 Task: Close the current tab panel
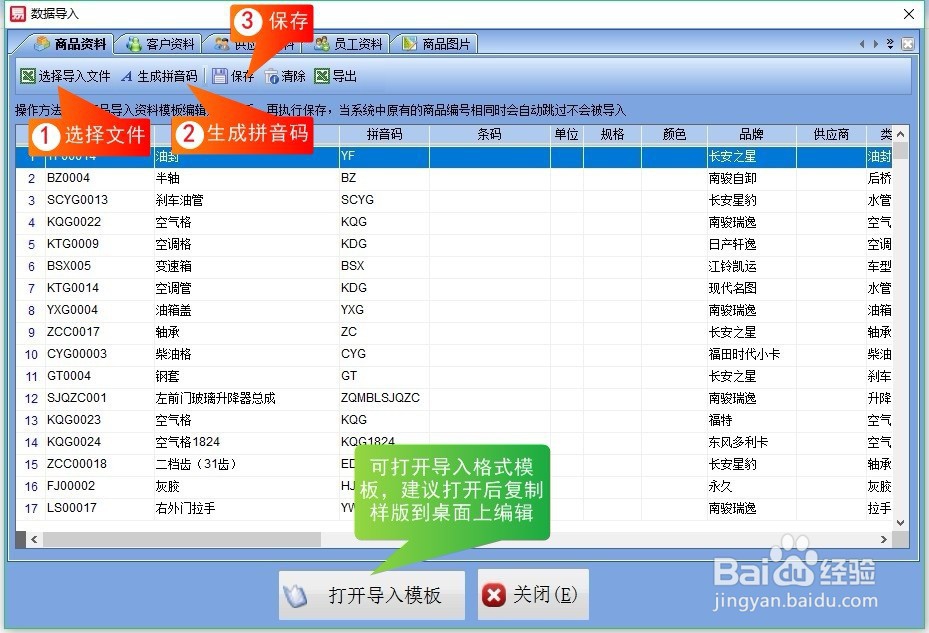pos(908,44)
